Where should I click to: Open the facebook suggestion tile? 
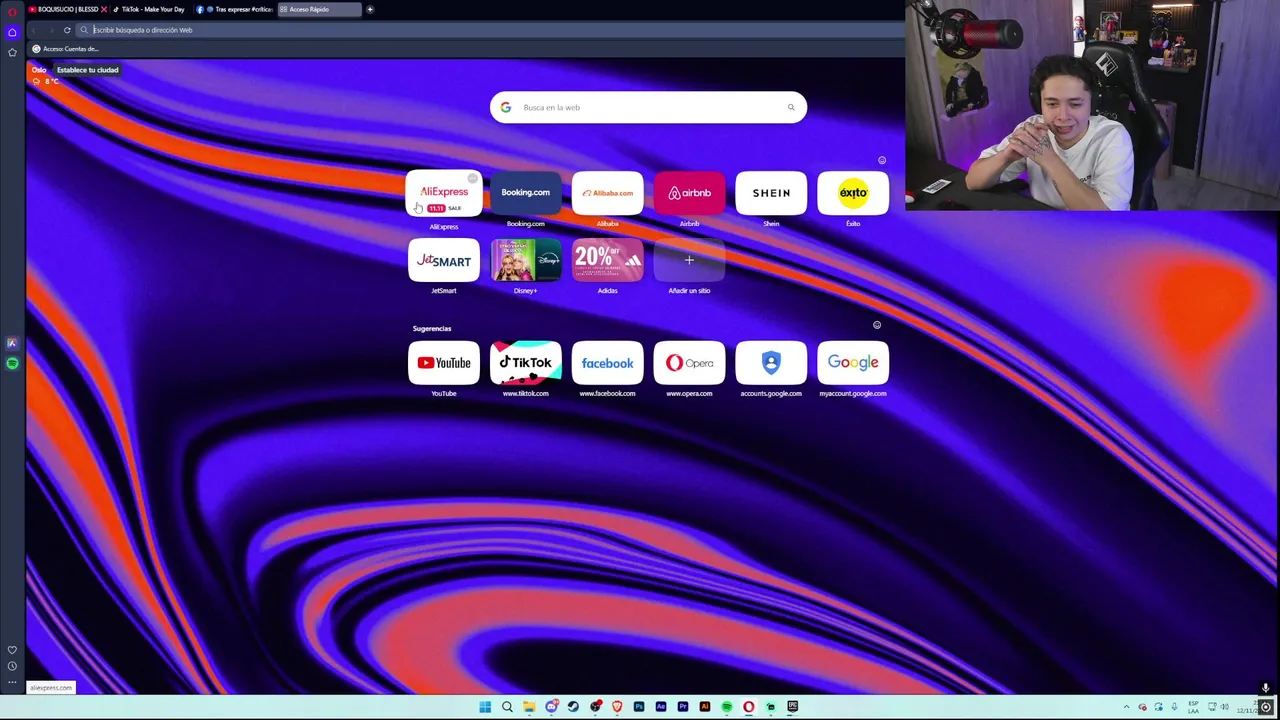[x=608, y=363]
